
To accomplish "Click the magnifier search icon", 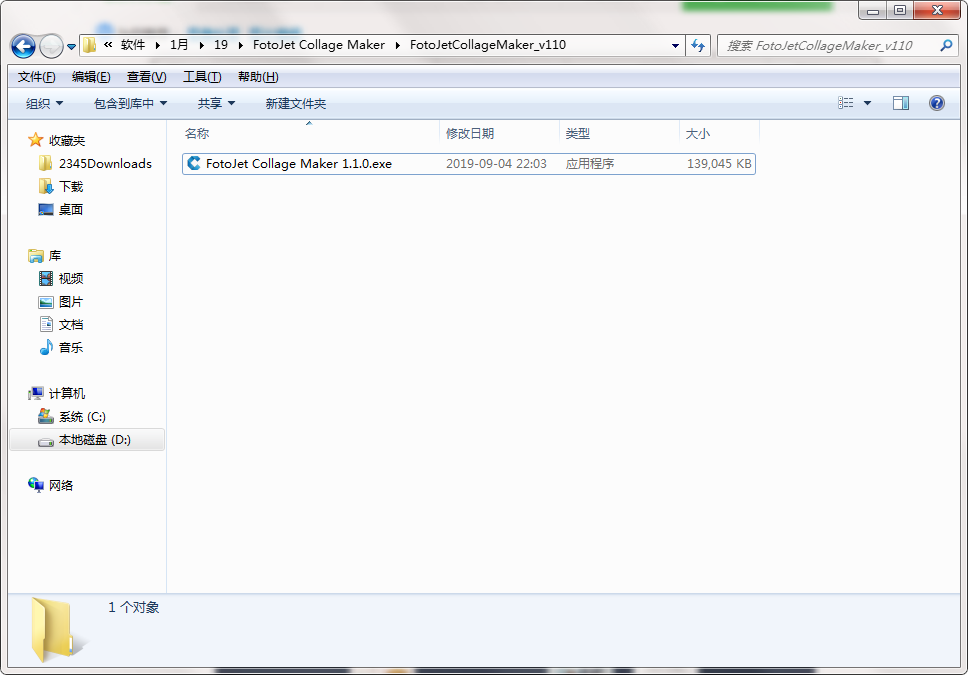I will pos(946,45).
